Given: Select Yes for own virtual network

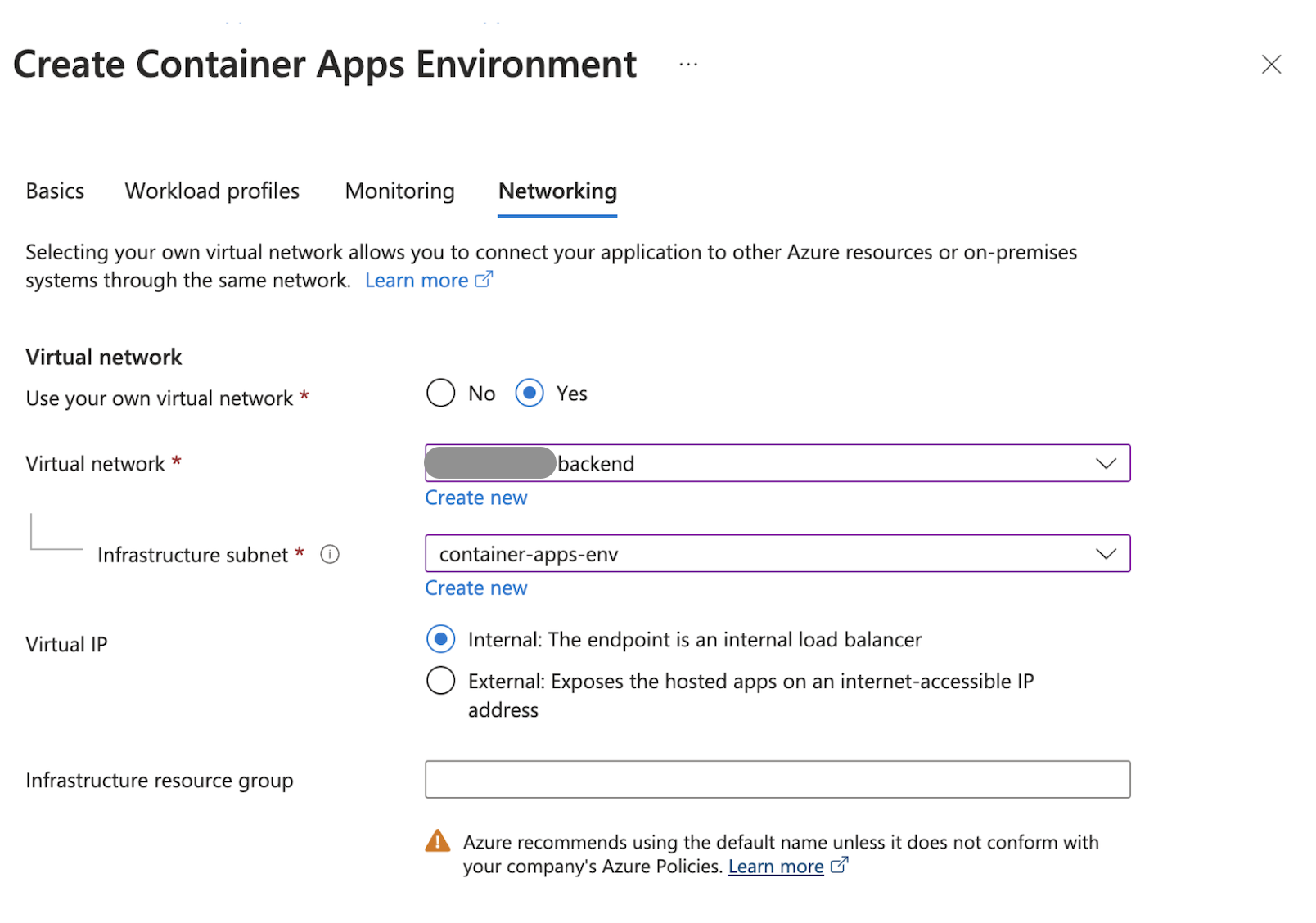Looking at the screenshot, I should (x=530, y=394).
